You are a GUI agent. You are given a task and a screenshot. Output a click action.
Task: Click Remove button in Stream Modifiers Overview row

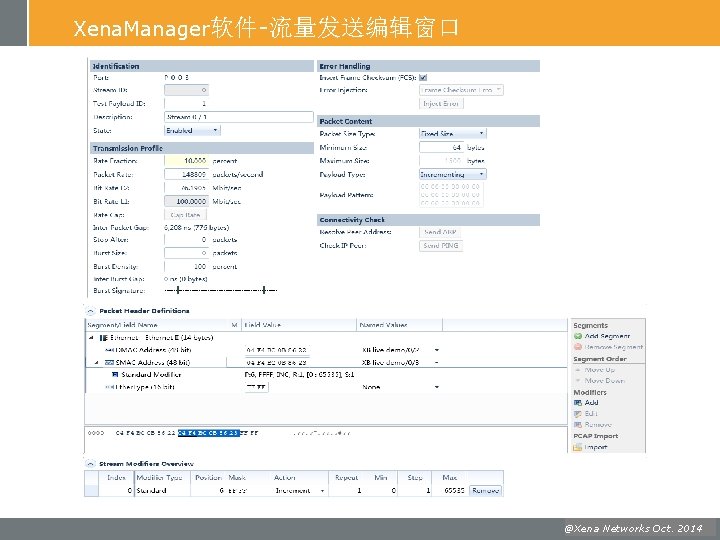tap(485, 491)
